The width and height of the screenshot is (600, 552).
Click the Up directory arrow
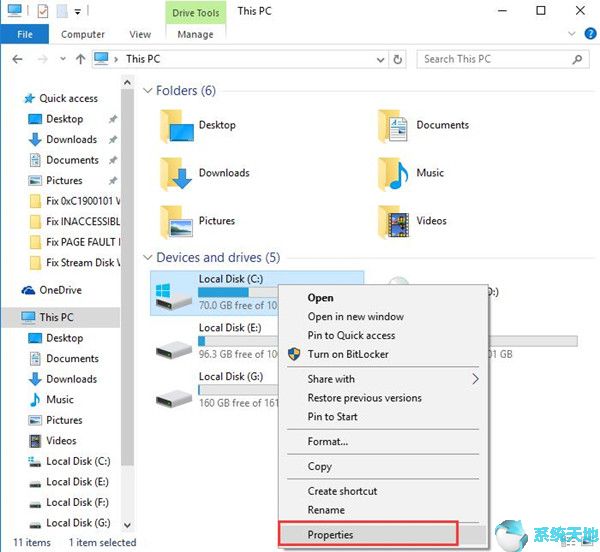(x=80, y=59)
